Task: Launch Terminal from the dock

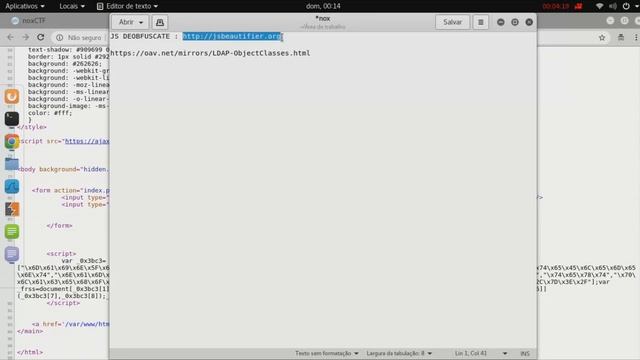Action: coord(12,119)
